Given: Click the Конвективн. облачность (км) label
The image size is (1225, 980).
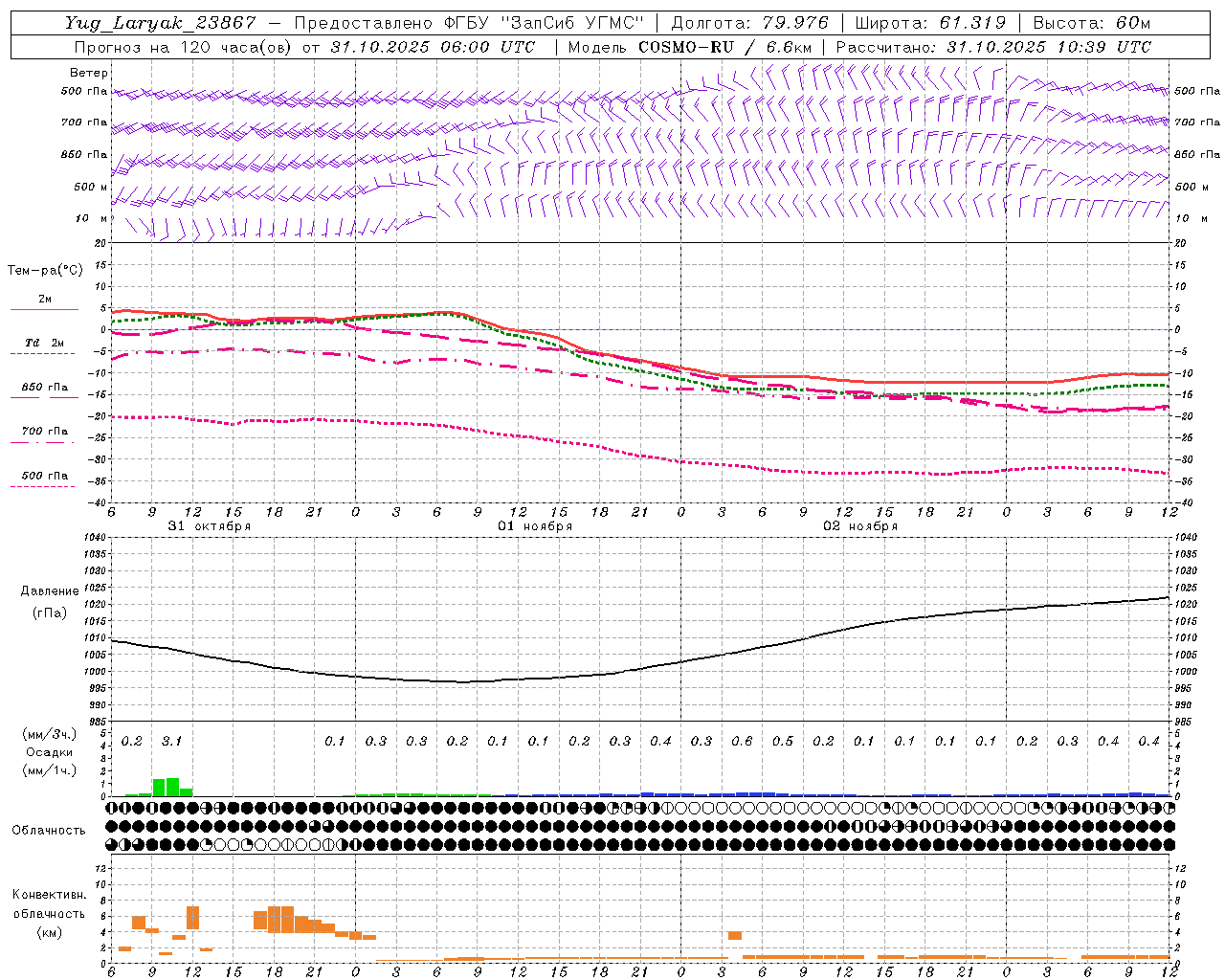Looking at the screenshot, I should (x=49, y=913).
